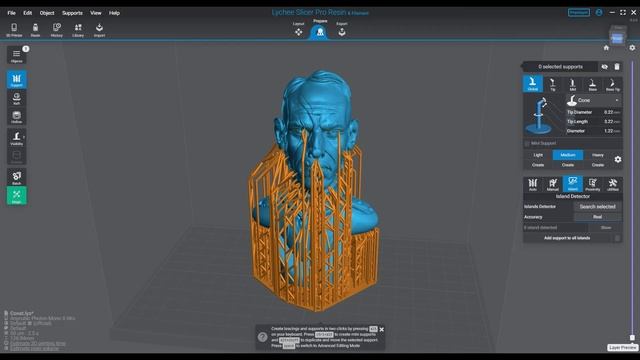Screen dimensions: 640x360
Task: Click the Estimate resin volume link
Action: pyautogui.click(x=34, y=348)
